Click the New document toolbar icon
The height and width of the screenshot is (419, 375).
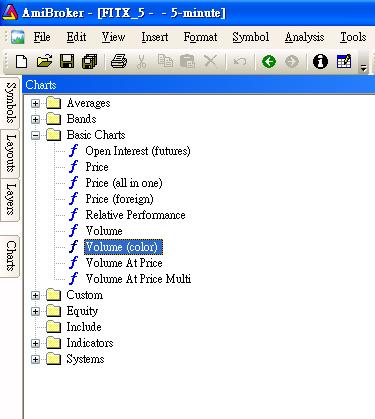click(22, 62)
